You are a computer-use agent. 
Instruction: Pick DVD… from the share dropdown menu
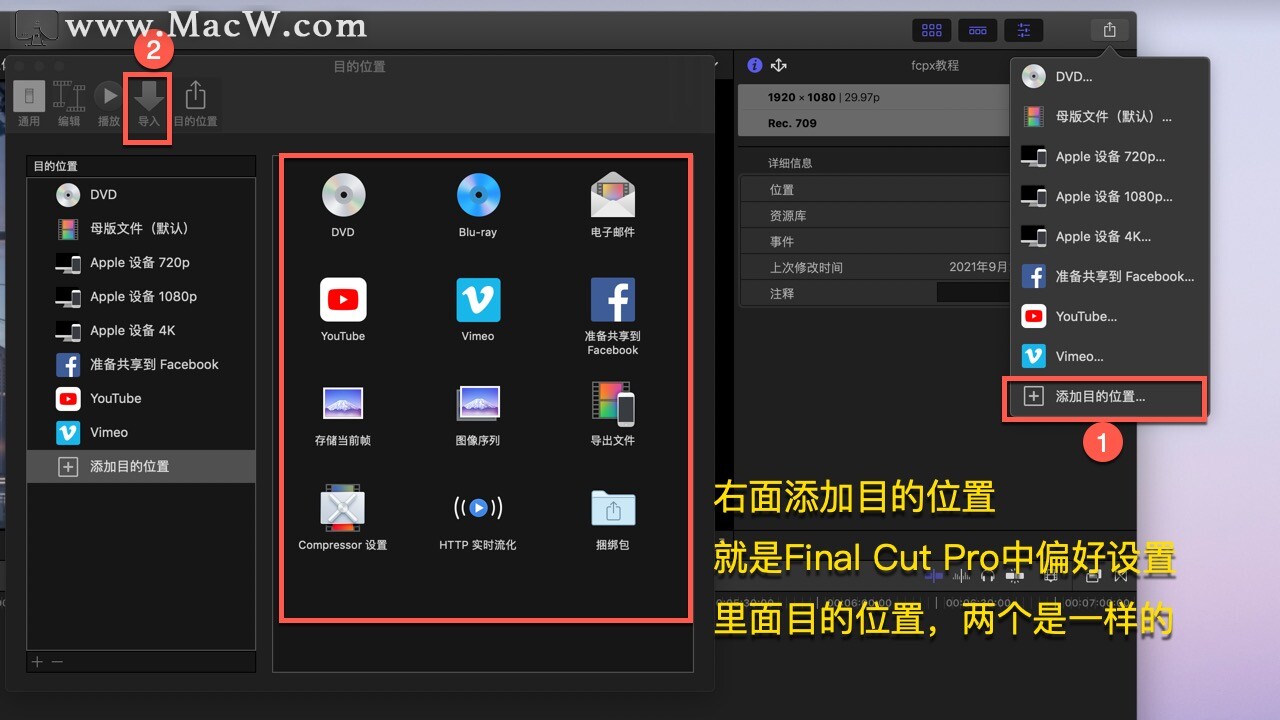[x=1108, y=77]
